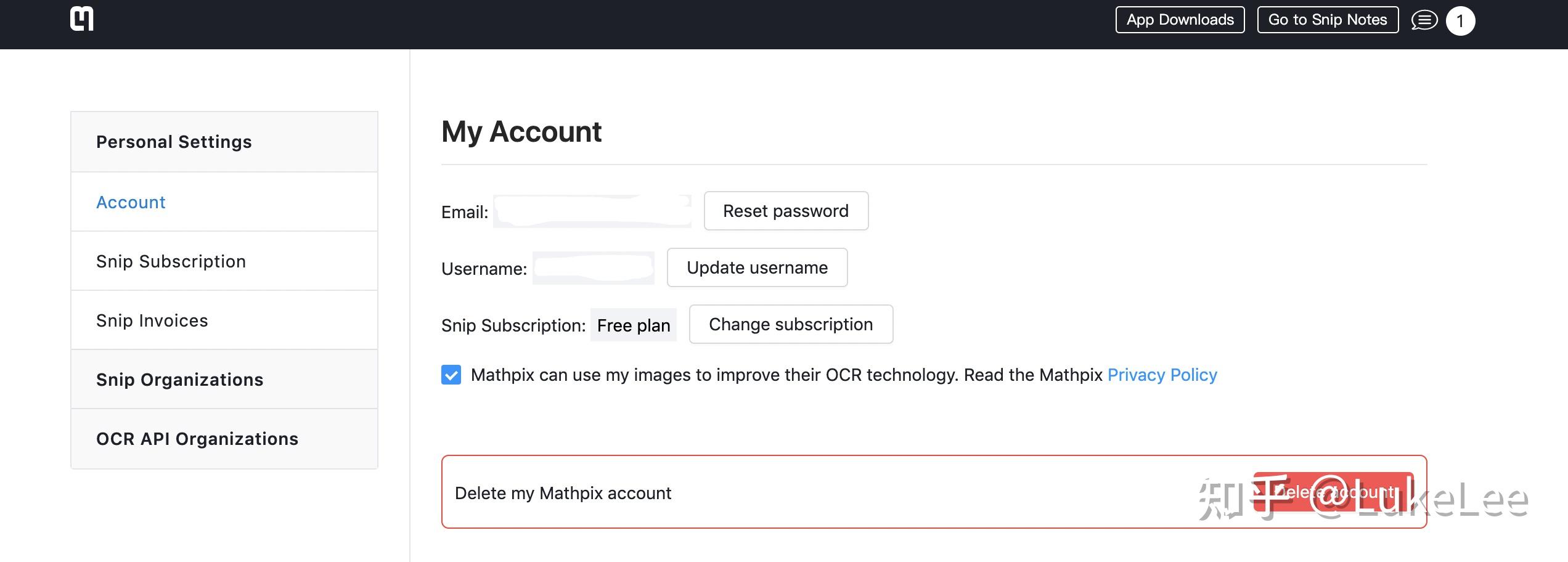Click the Free plan badge
1568x562 pixels.
tap(633, 325)
